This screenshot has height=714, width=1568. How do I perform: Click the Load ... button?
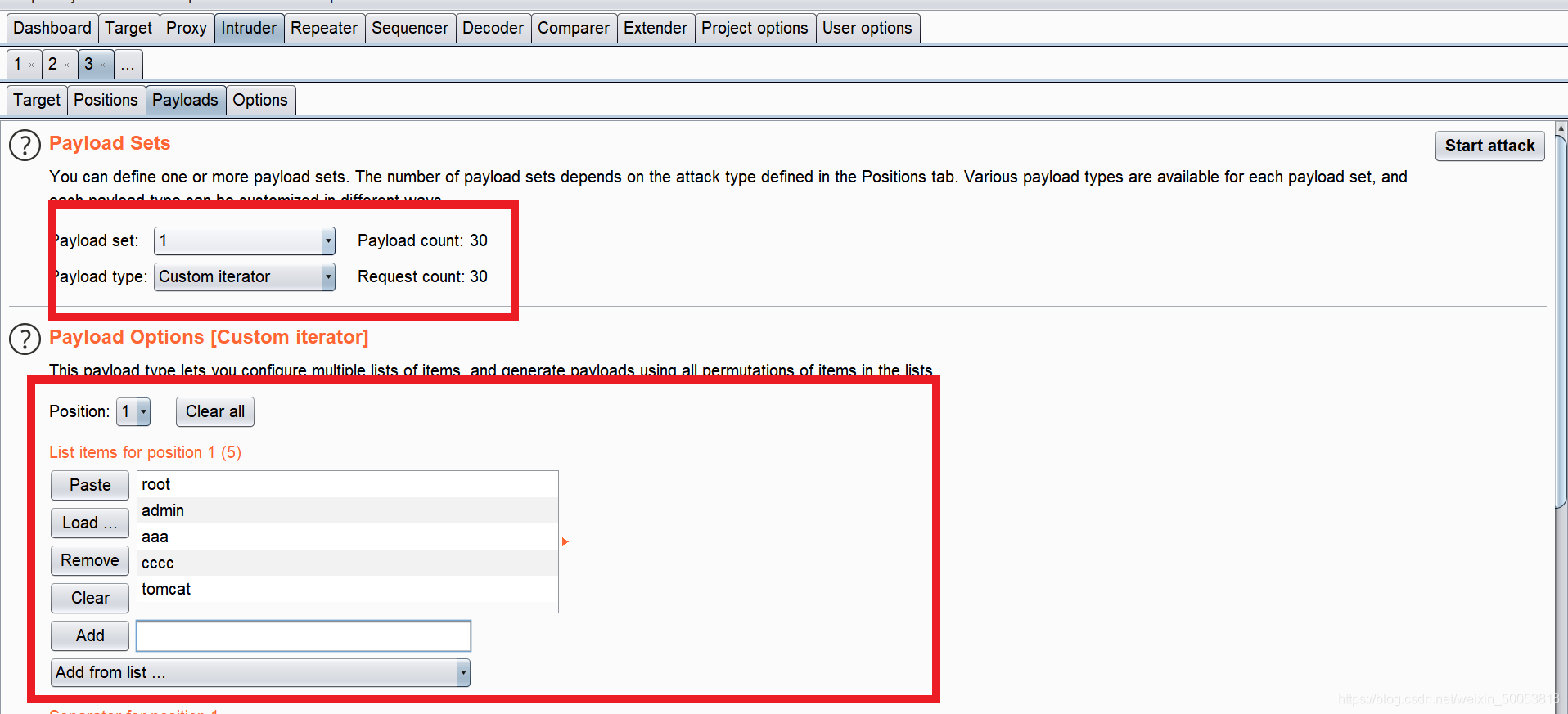click(x=90, y=523)
